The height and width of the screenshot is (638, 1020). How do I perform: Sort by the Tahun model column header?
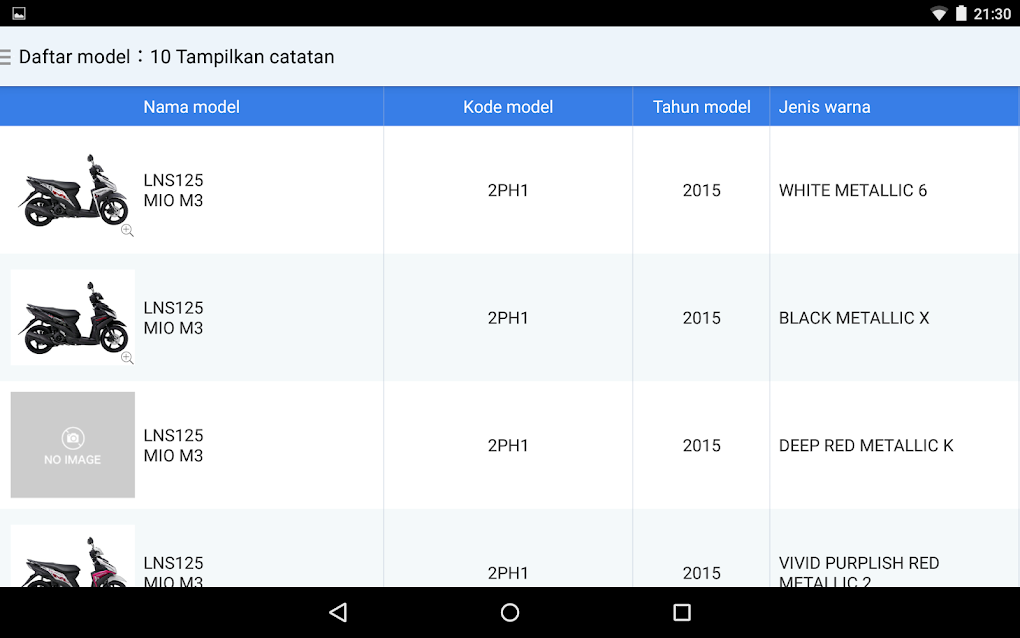click(700, 106)
